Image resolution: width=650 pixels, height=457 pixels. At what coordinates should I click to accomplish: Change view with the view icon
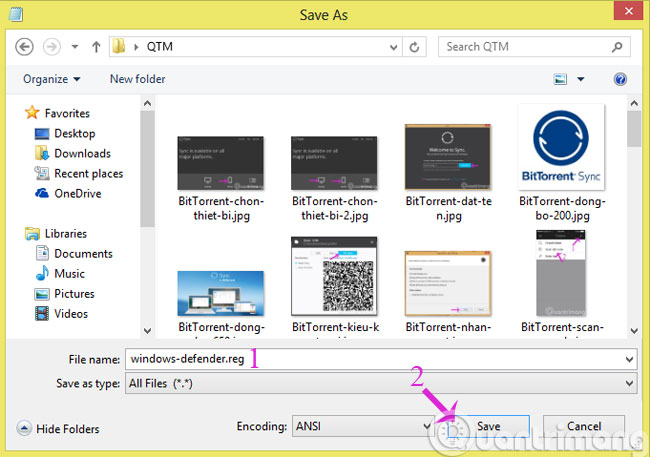click(x=560, y=79)
